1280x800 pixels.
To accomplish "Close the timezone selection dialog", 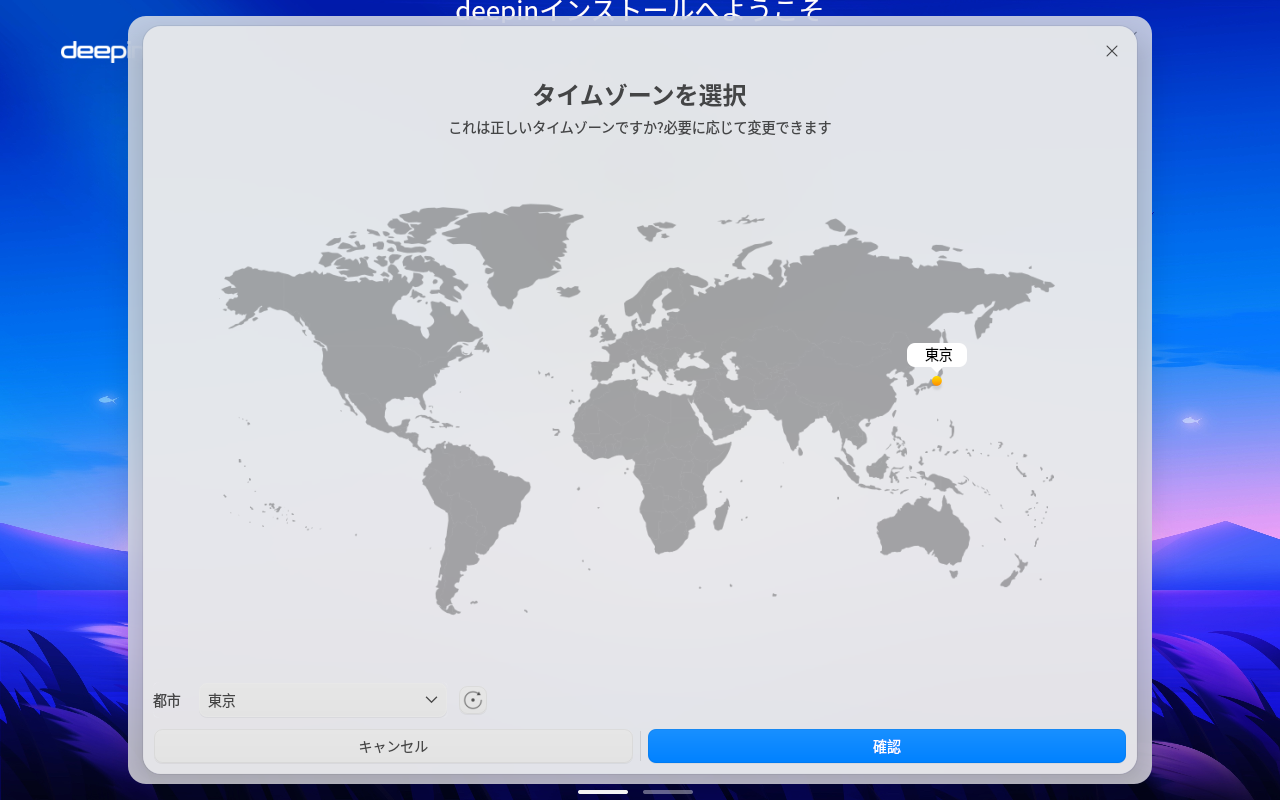I will [1112, 51].
